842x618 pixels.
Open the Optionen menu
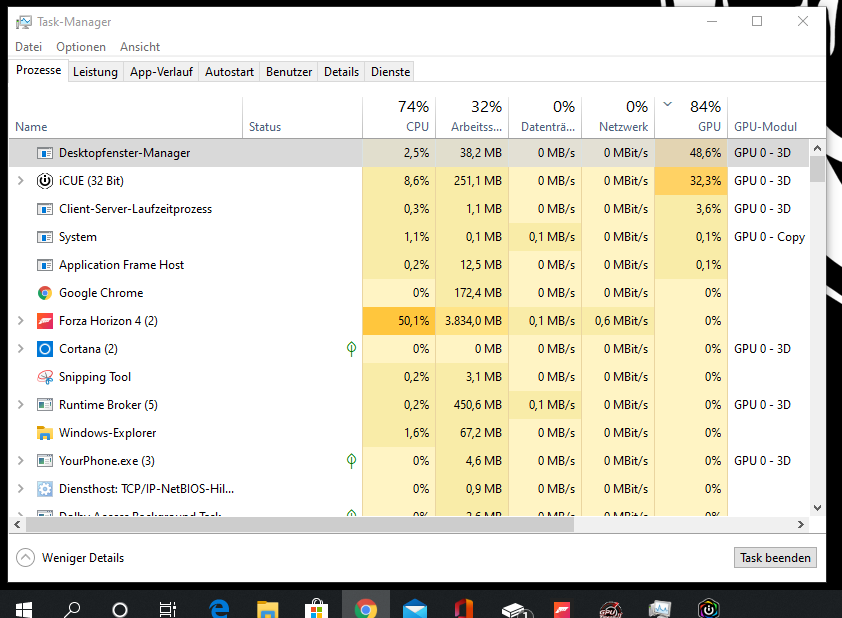(81, 47)
